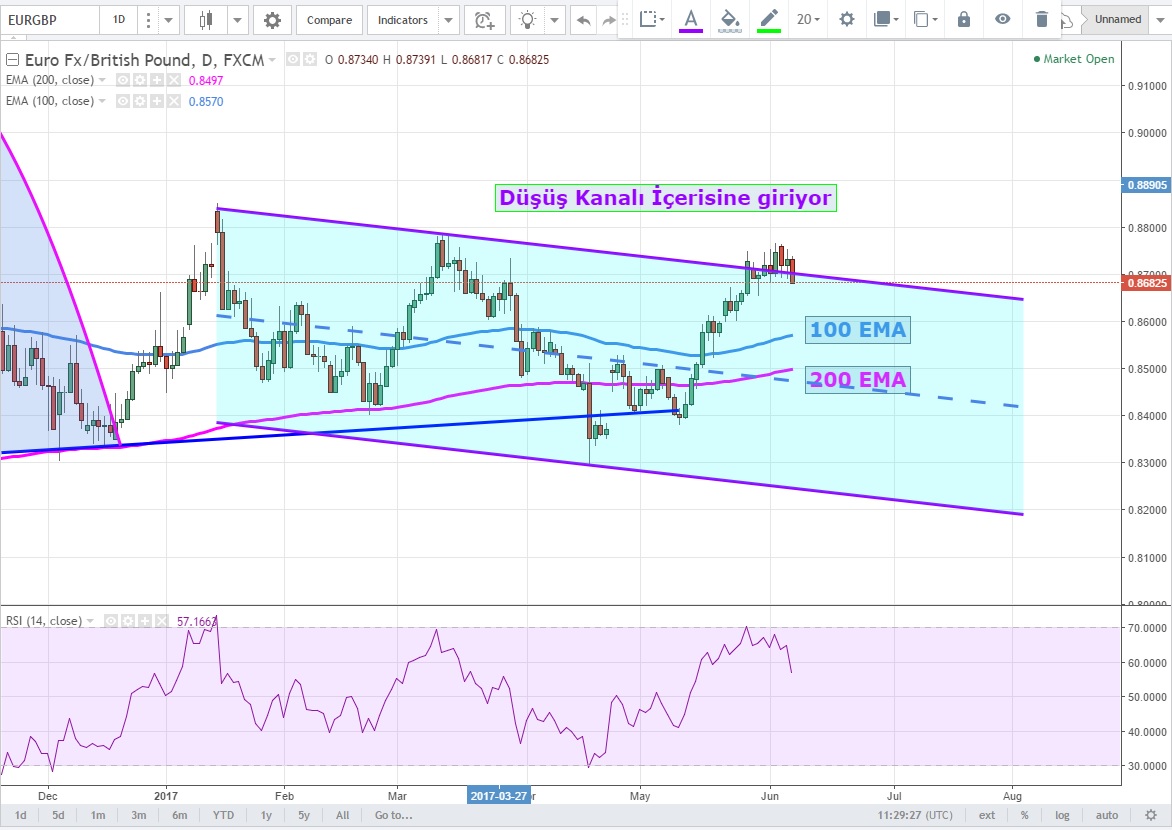Click the Go to... button
This screenshot has width=1172, height=830.
393,815
